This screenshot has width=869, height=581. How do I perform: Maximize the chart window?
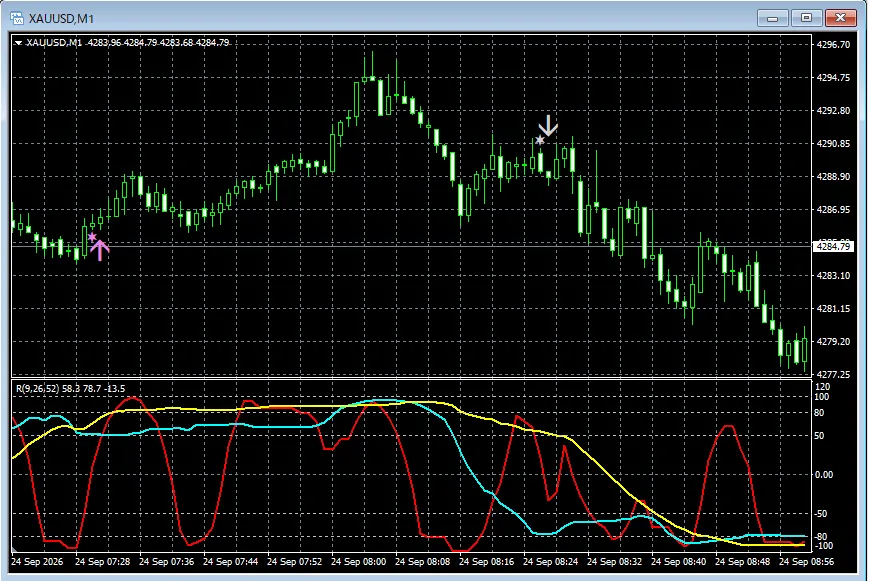point(806,18)
